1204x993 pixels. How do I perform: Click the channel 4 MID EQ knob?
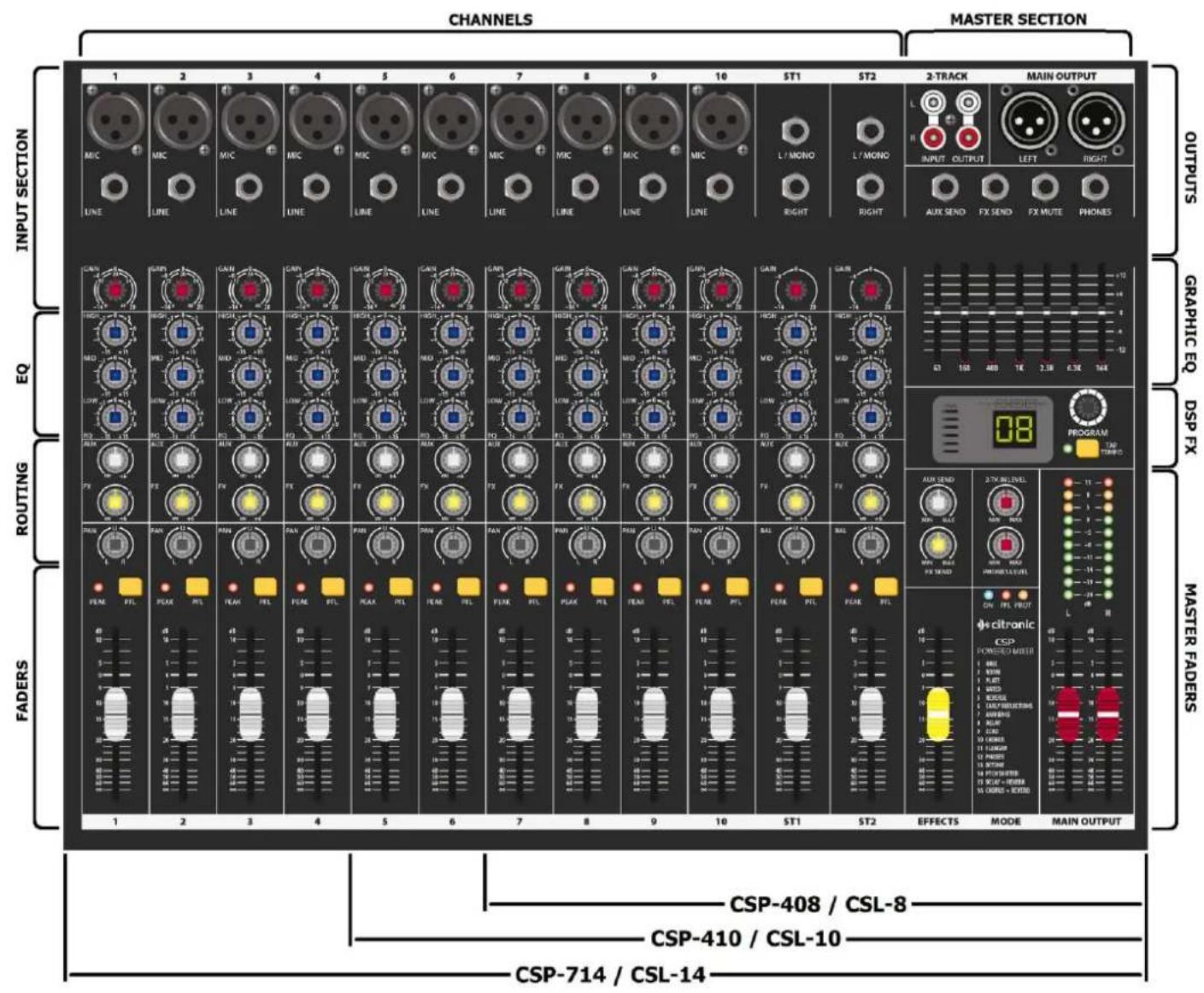click(x=316, y=375)
